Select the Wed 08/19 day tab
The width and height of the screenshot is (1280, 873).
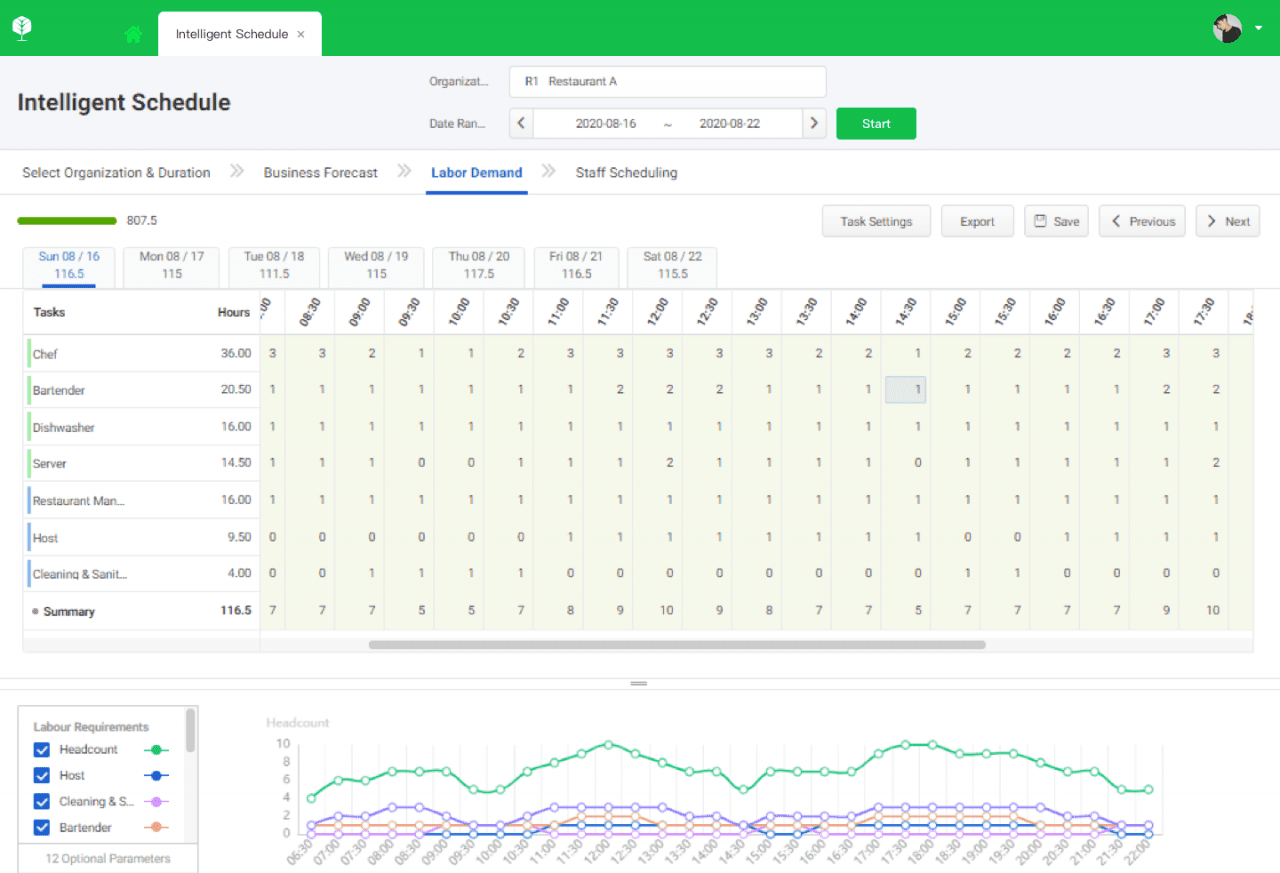375,266
